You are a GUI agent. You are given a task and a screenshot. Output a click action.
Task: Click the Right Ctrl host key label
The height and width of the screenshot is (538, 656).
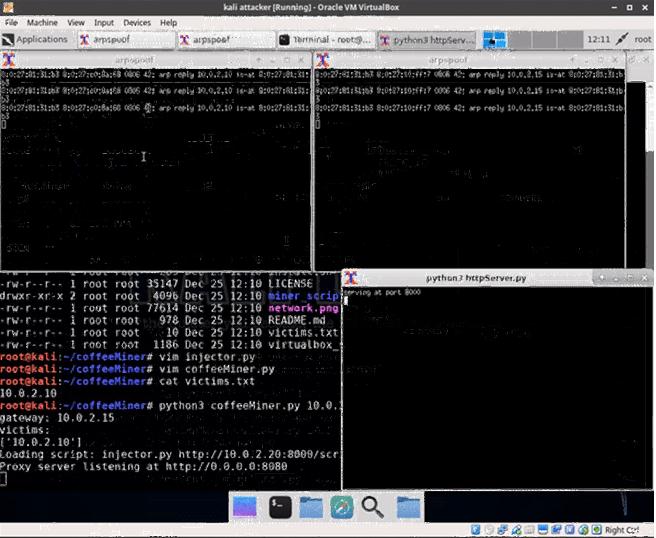click(x=622, y=530)
